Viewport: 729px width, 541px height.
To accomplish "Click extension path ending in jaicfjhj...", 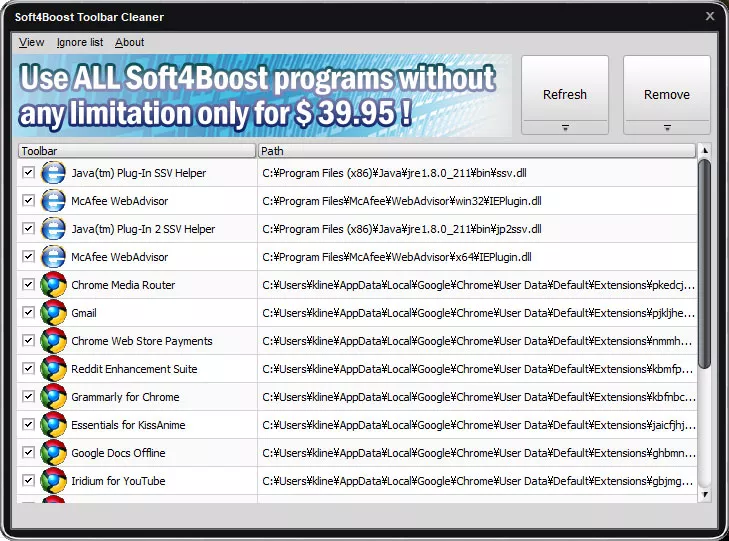I will pos(478,425).
